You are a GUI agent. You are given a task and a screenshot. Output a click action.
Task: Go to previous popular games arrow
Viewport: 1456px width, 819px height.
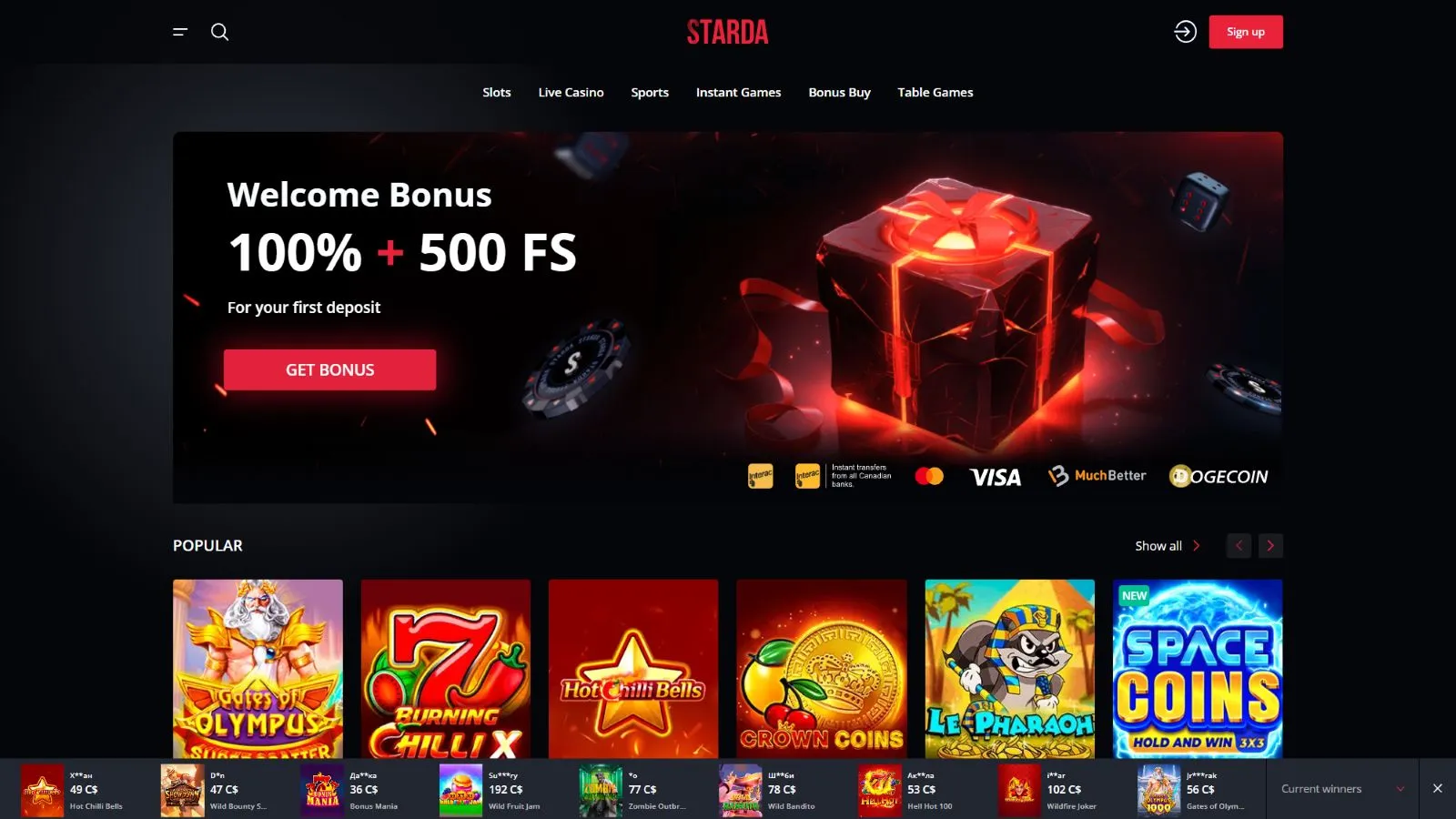(1239, 546)
